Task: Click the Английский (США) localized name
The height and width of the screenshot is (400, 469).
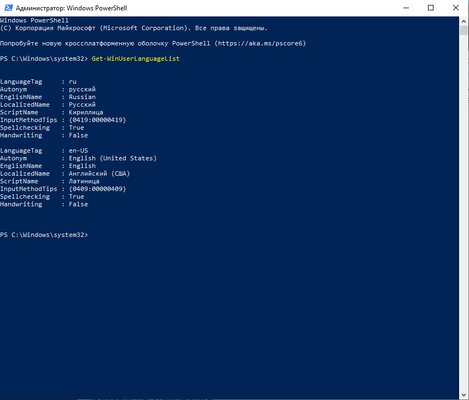Action: click(99, 174)
